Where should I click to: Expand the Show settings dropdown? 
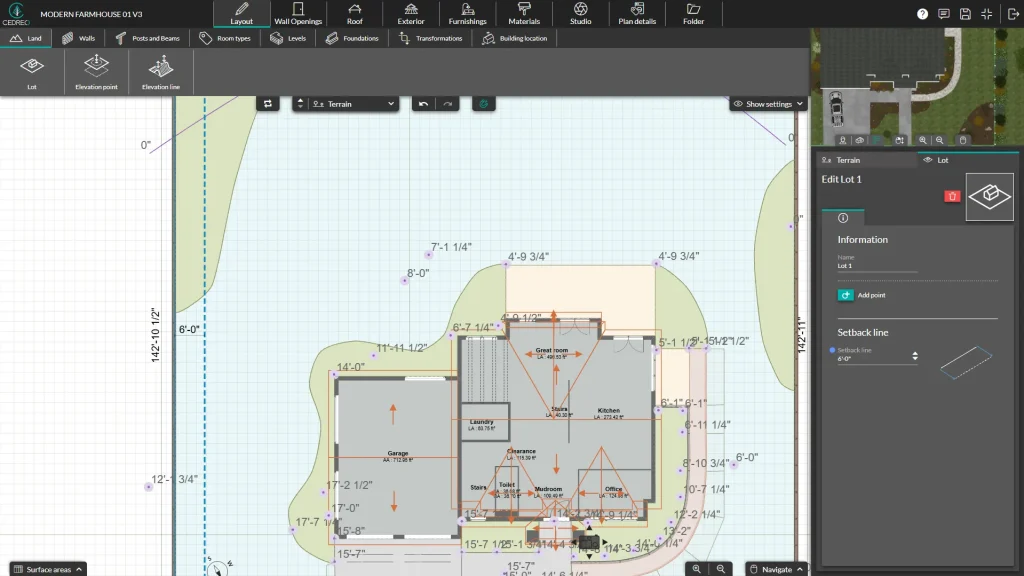[768, 104]
